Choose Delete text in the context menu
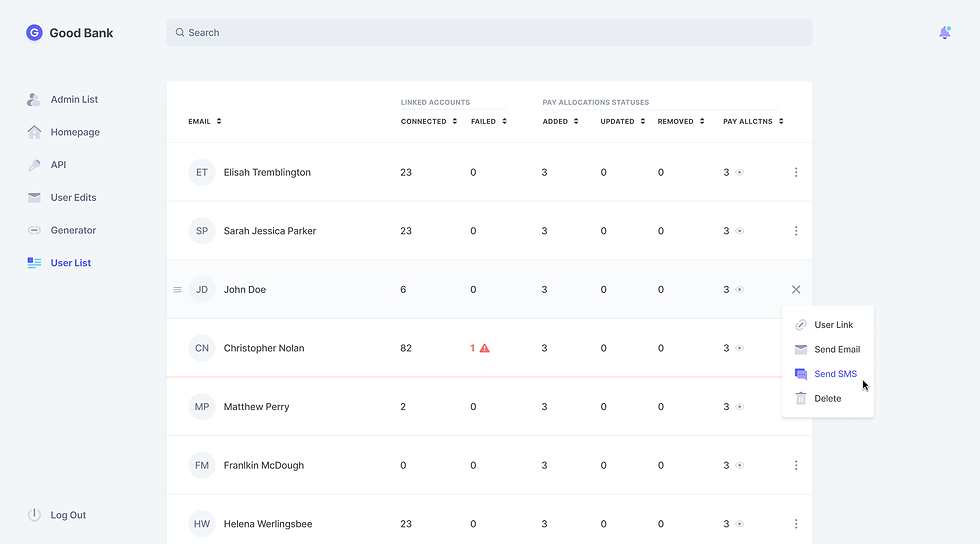 tap(828, 398)
